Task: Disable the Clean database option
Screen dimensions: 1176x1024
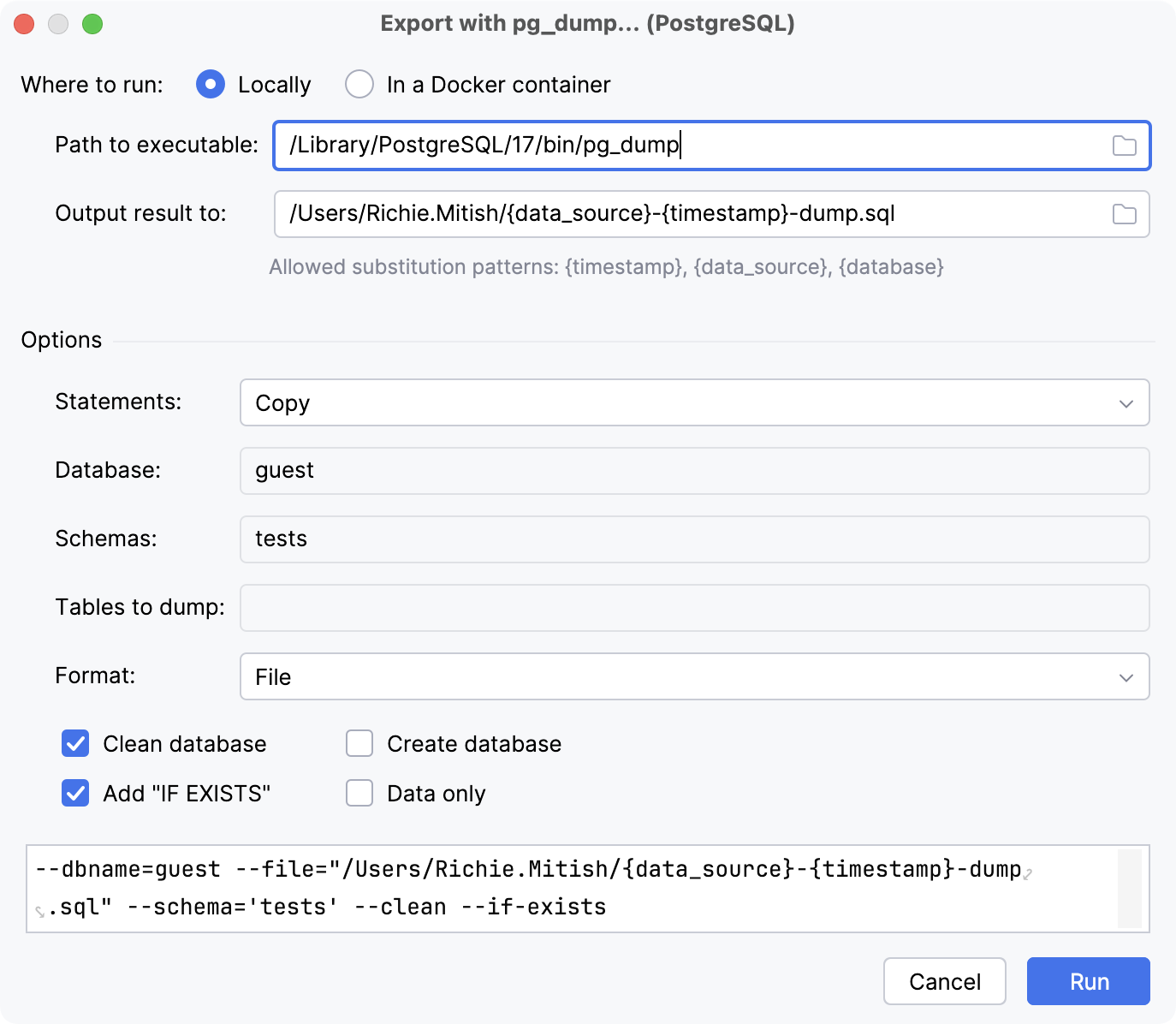Action: point(74,743)
